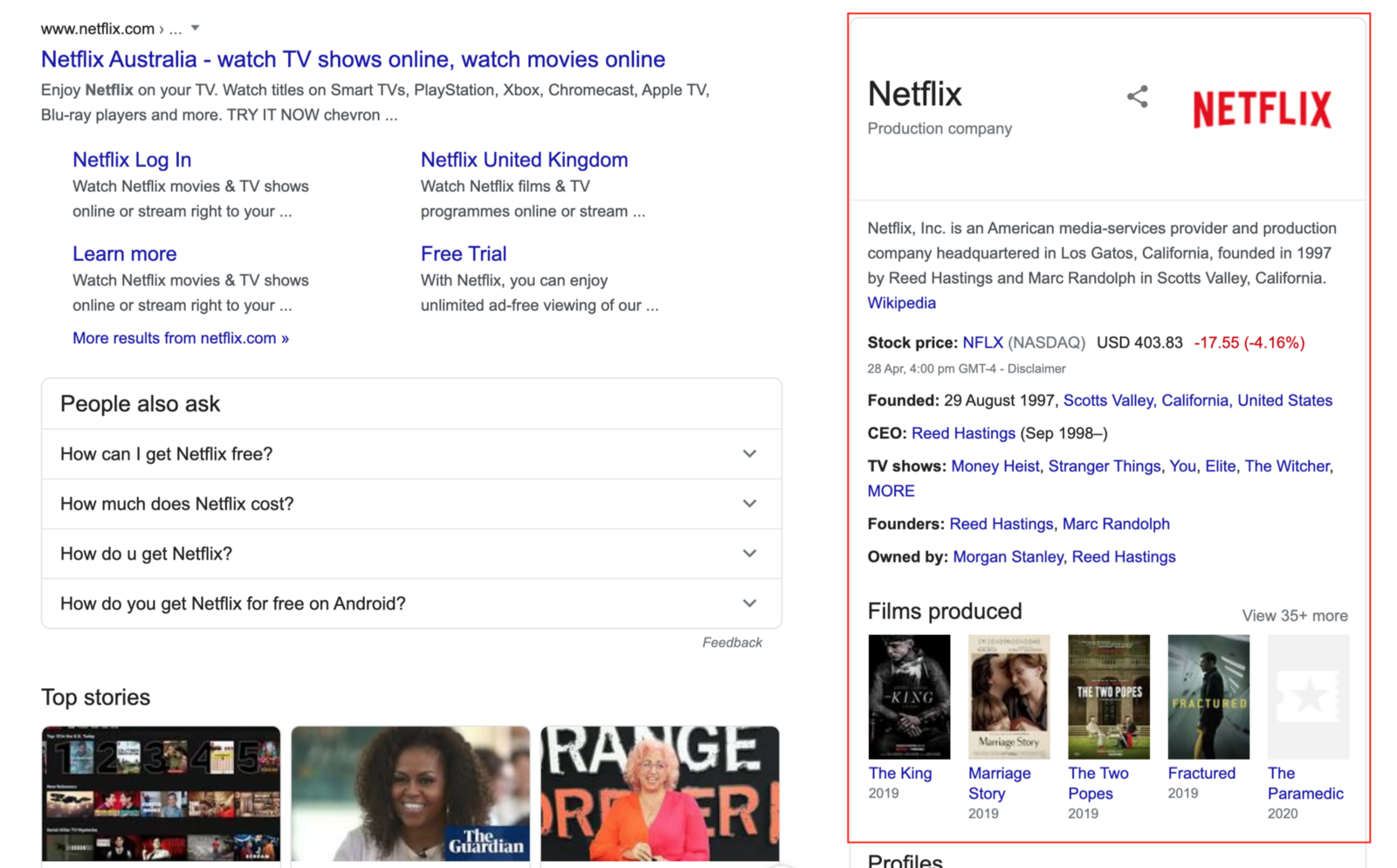Open the Free Trial sitelink

464,254
